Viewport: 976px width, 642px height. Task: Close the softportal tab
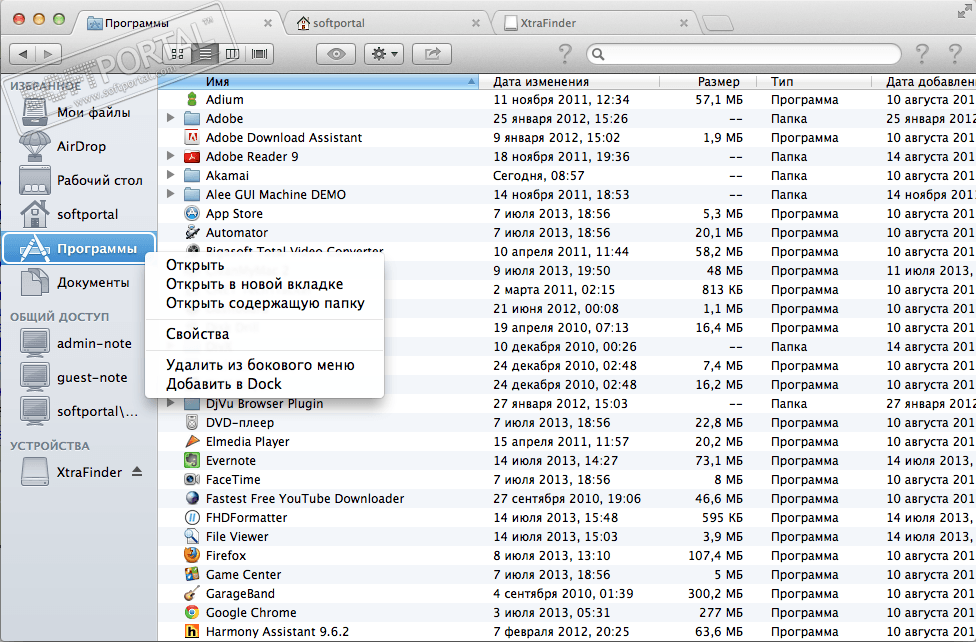click(x=476, y=23)
